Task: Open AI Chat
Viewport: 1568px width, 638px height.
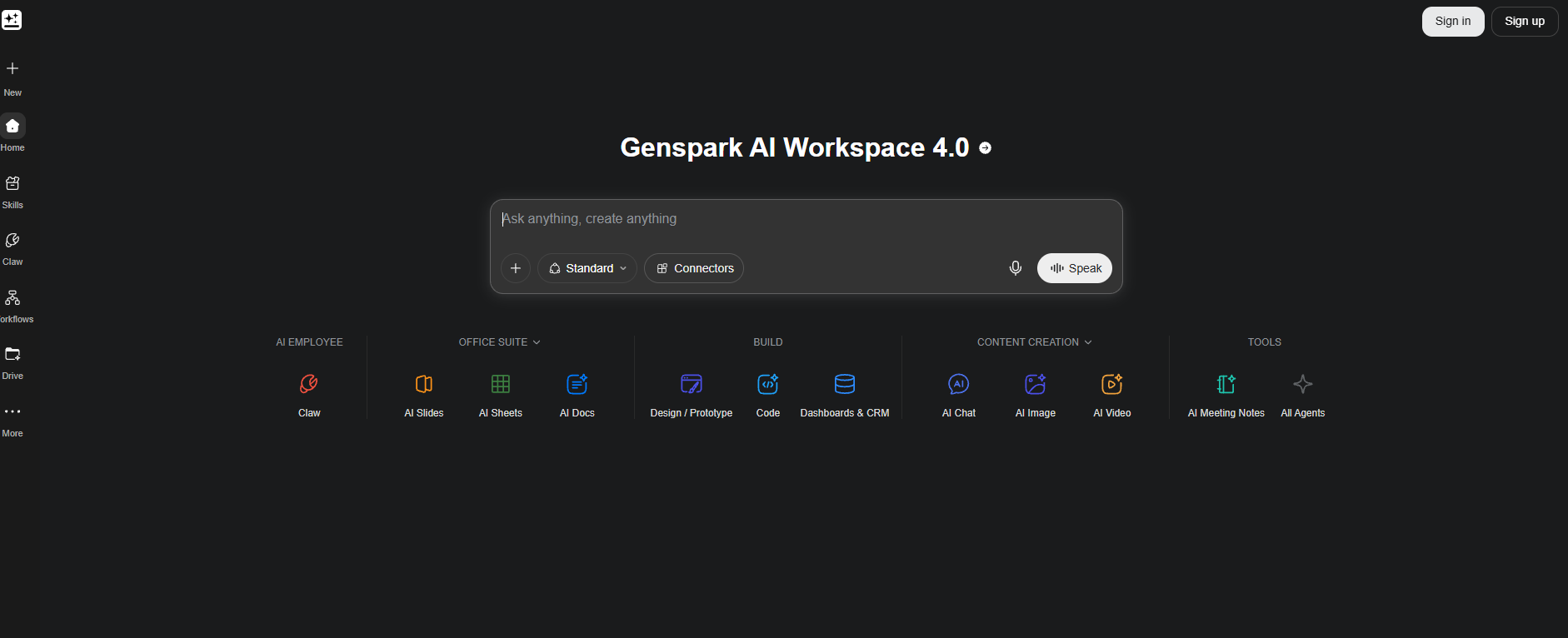Action: (x=959, y=395)
